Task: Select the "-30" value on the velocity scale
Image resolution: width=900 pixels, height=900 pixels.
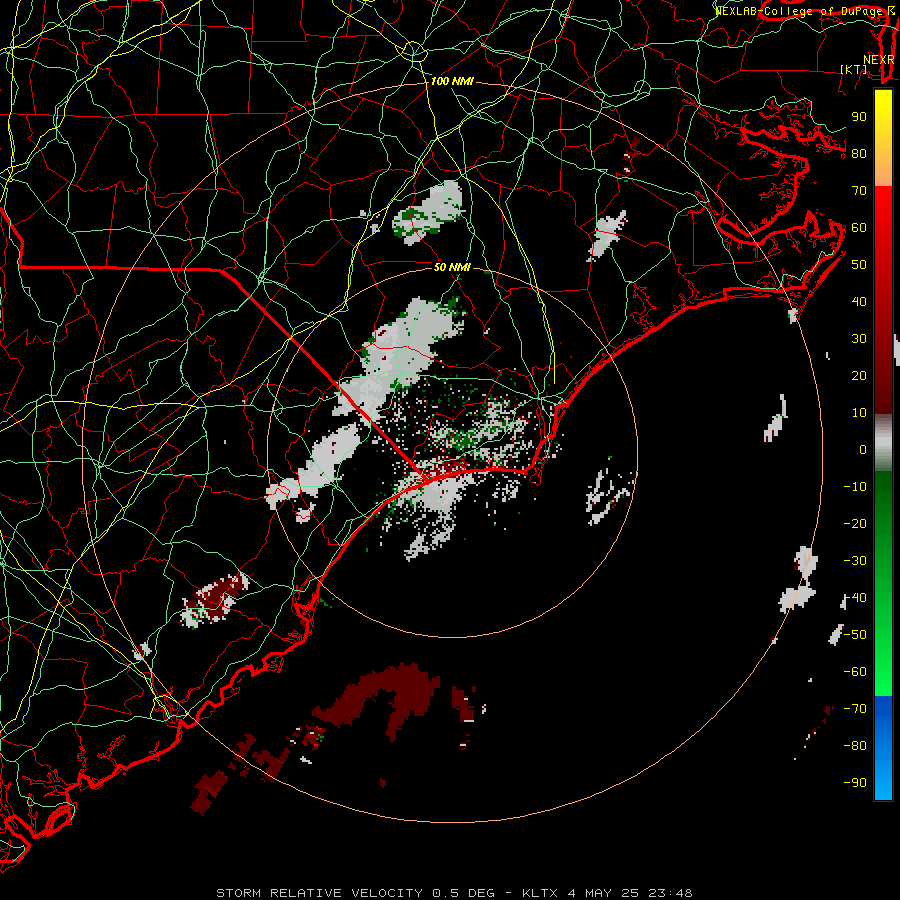Action: [855, 561]
